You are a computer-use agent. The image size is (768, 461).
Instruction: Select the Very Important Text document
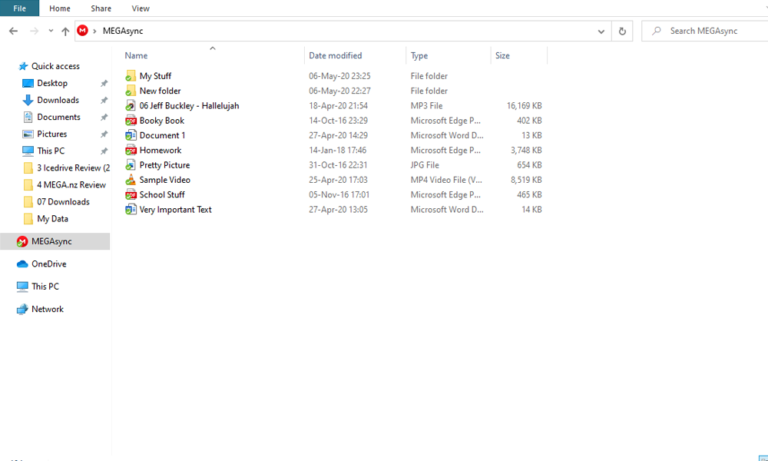[x=175, y=210]
